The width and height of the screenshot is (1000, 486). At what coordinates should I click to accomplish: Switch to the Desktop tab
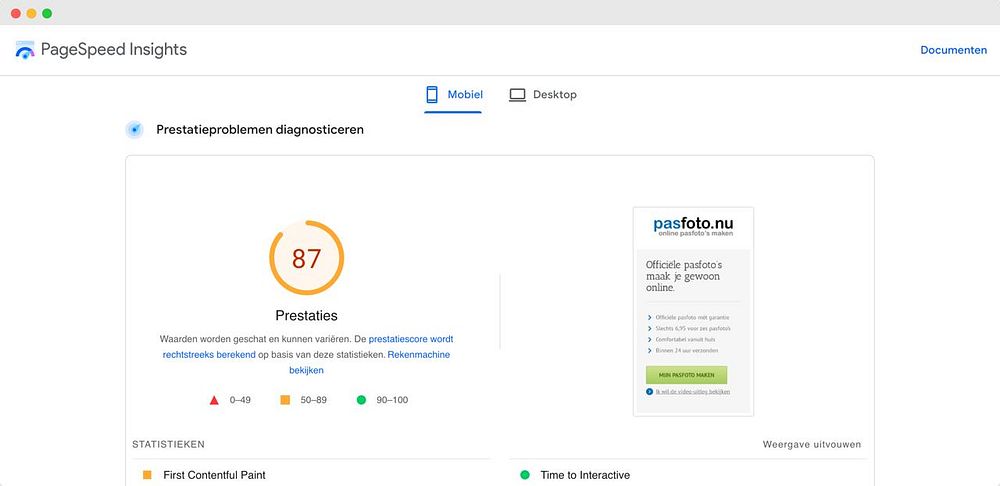[543, 94]
